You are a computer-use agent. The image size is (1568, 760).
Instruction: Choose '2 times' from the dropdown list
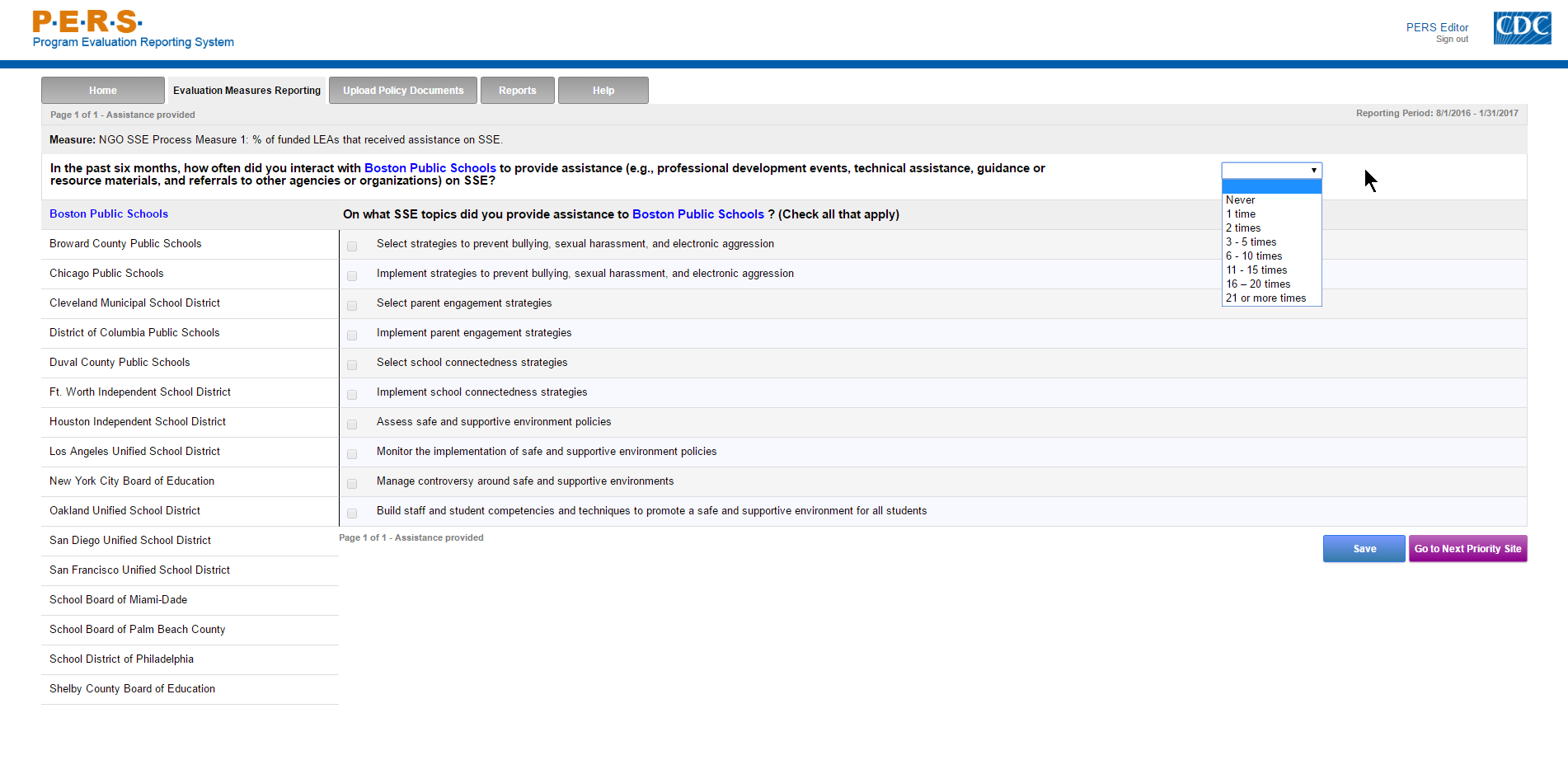1272,228
